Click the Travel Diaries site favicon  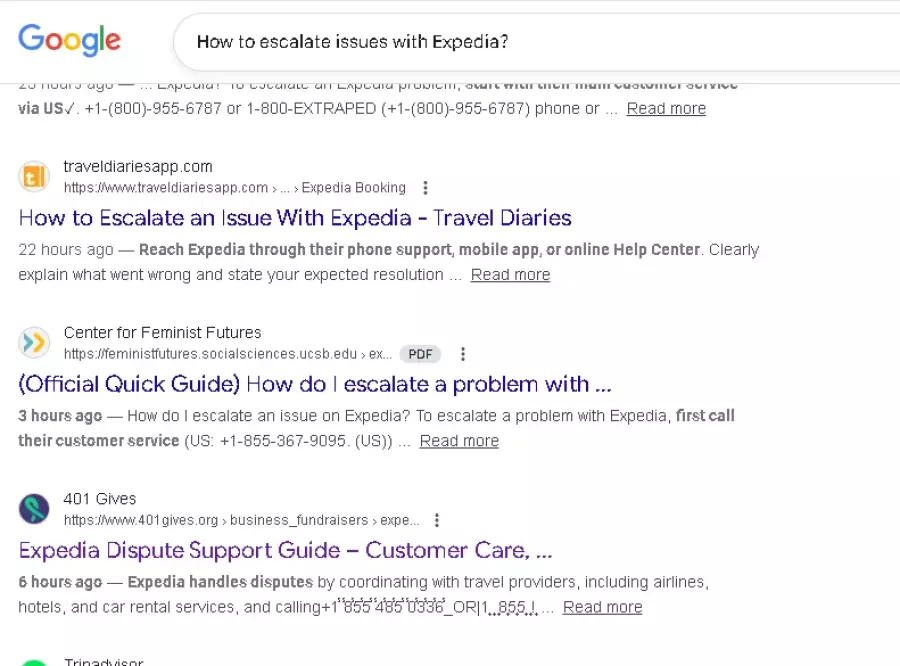point(34,177)
